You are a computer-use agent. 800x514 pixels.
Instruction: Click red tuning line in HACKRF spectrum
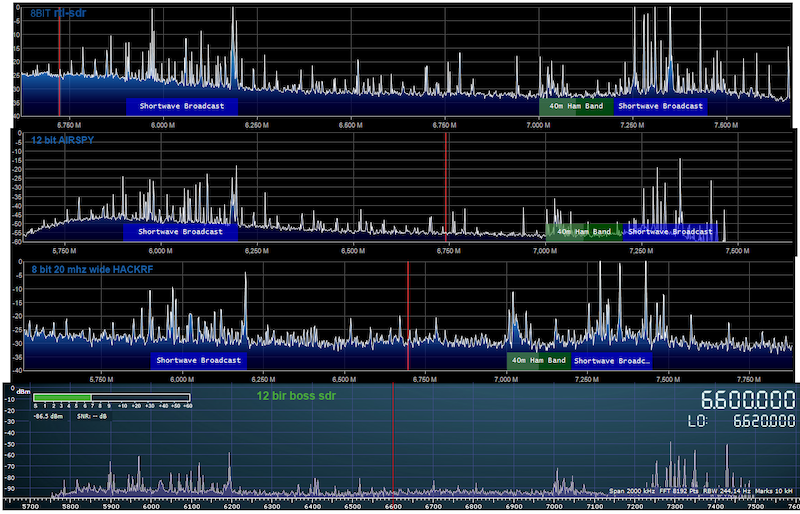click(408, 315)
